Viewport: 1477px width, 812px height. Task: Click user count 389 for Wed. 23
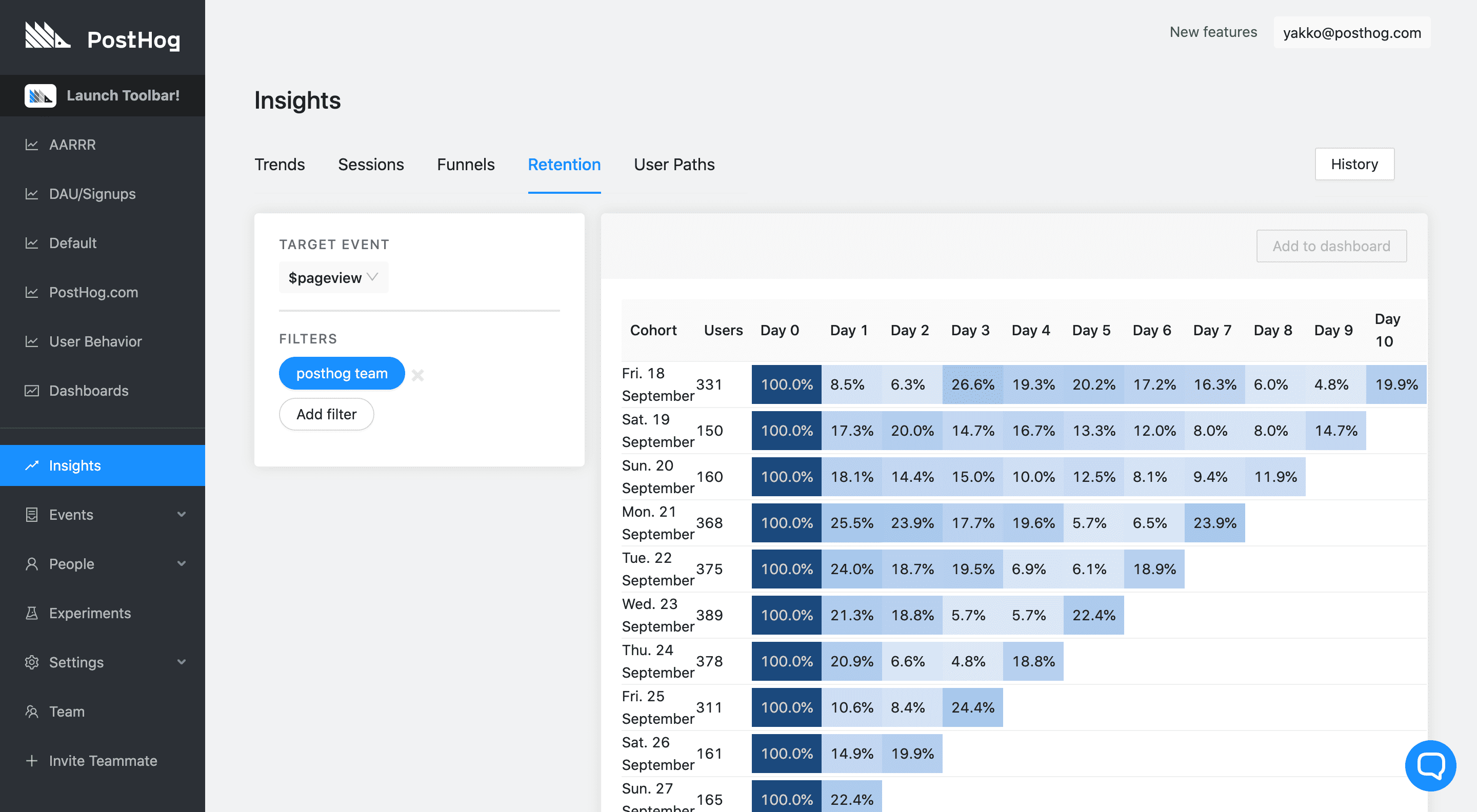click(709, 615)
